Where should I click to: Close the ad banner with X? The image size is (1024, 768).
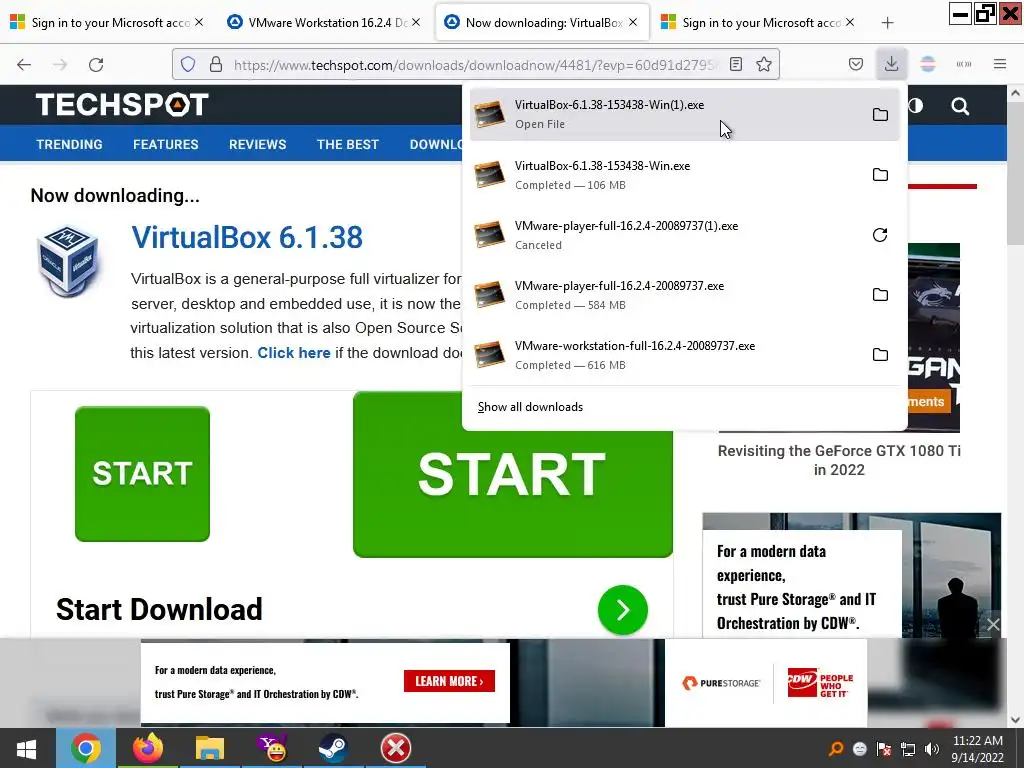993,624
